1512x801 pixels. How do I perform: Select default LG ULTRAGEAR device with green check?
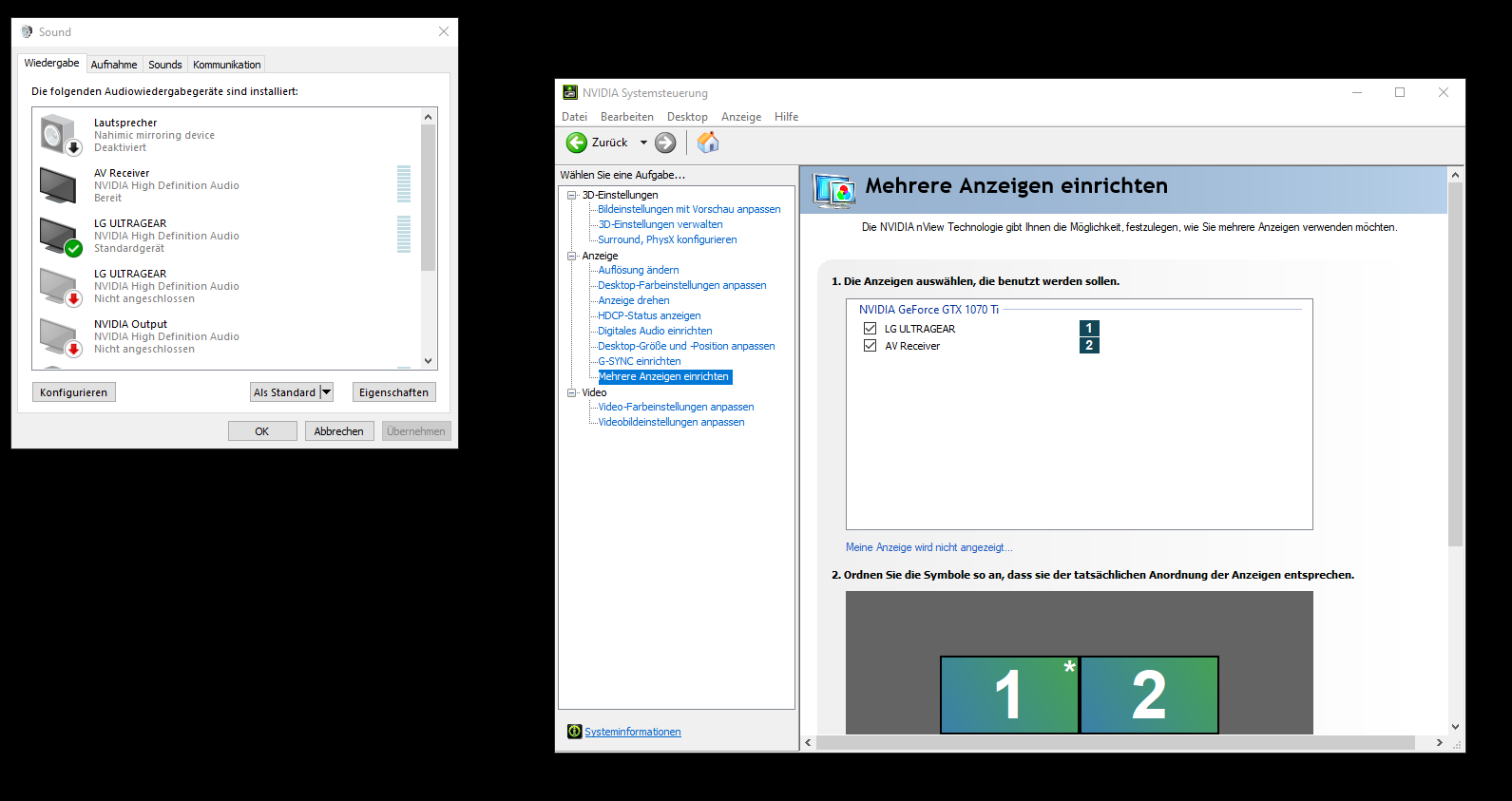60,236
